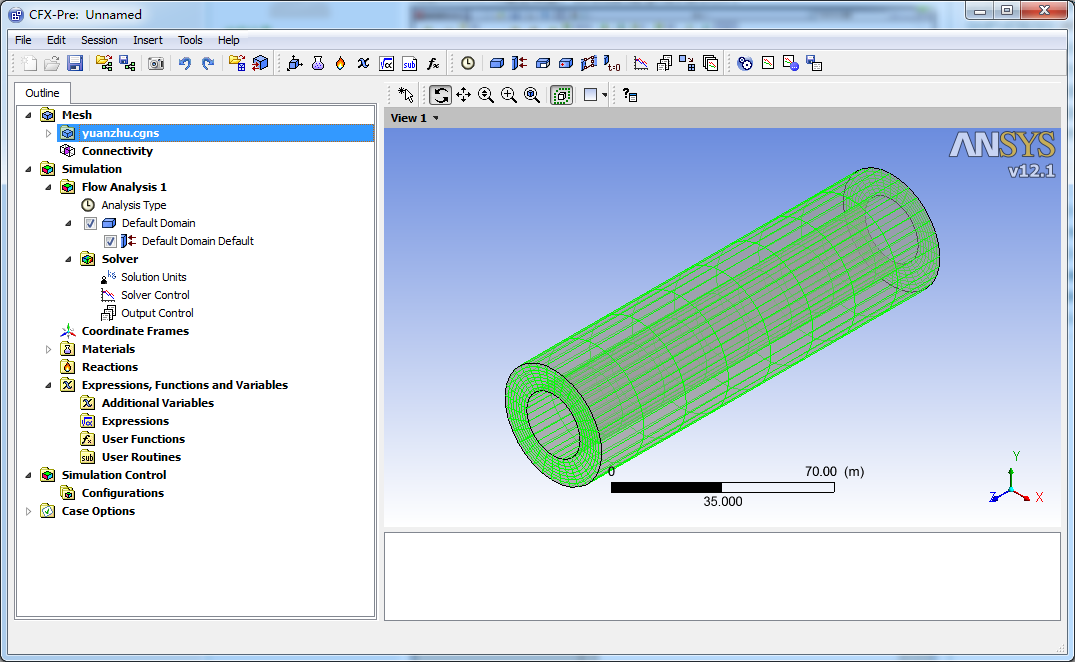This screenshot has height=662, width=1075.
Task: Select the Pan view tool
Action: [463, 95]
